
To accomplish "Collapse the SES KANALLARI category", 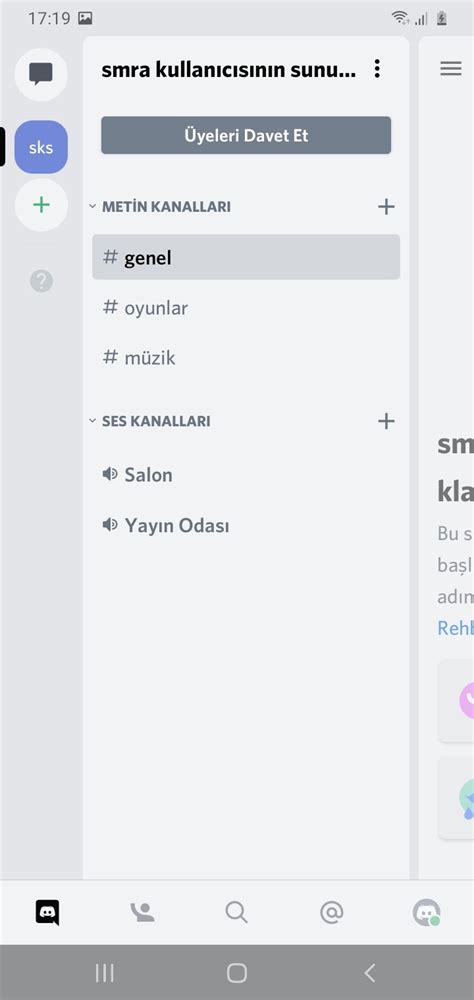I will pyautogui.click(x=149, y=421).
